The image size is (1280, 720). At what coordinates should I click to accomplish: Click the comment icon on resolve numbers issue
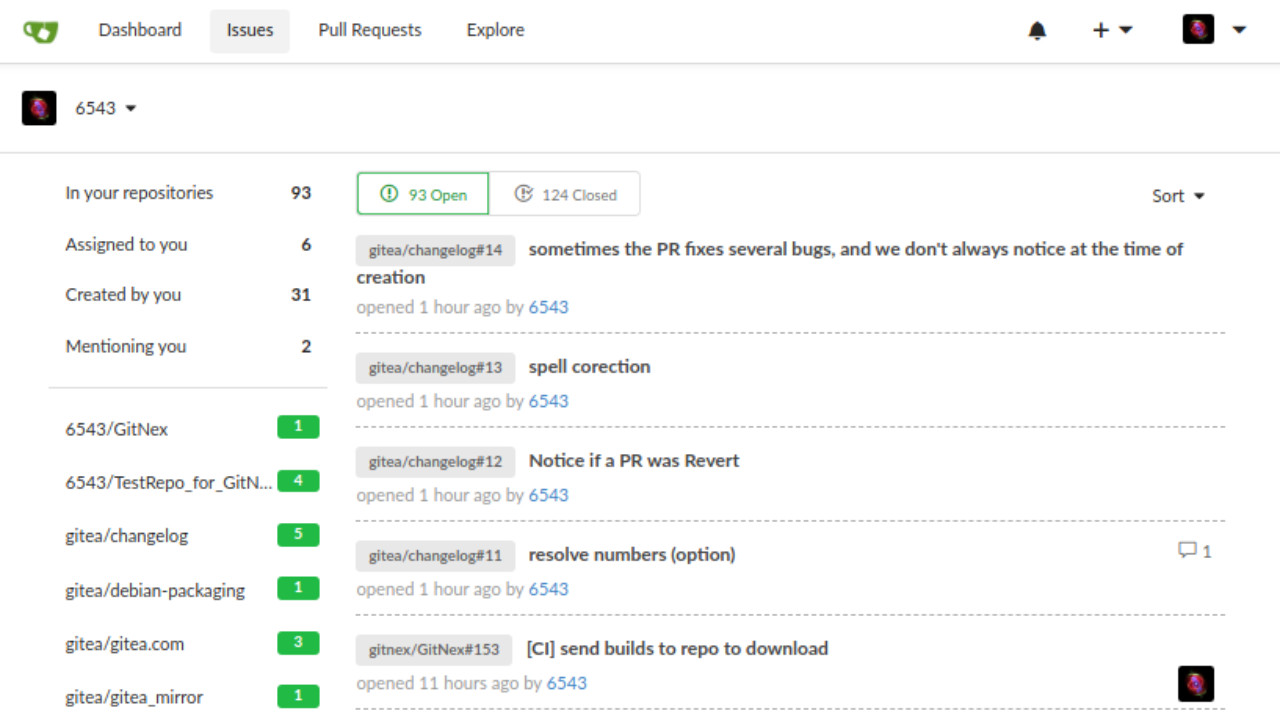point(1188,550)
